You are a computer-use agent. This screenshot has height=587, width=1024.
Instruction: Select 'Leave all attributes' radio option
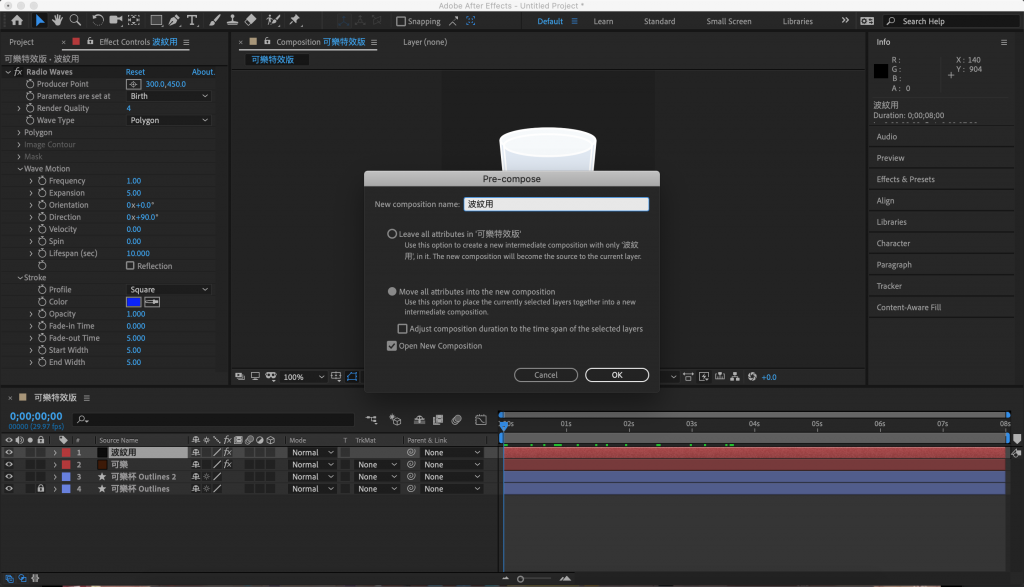point(392,234)
